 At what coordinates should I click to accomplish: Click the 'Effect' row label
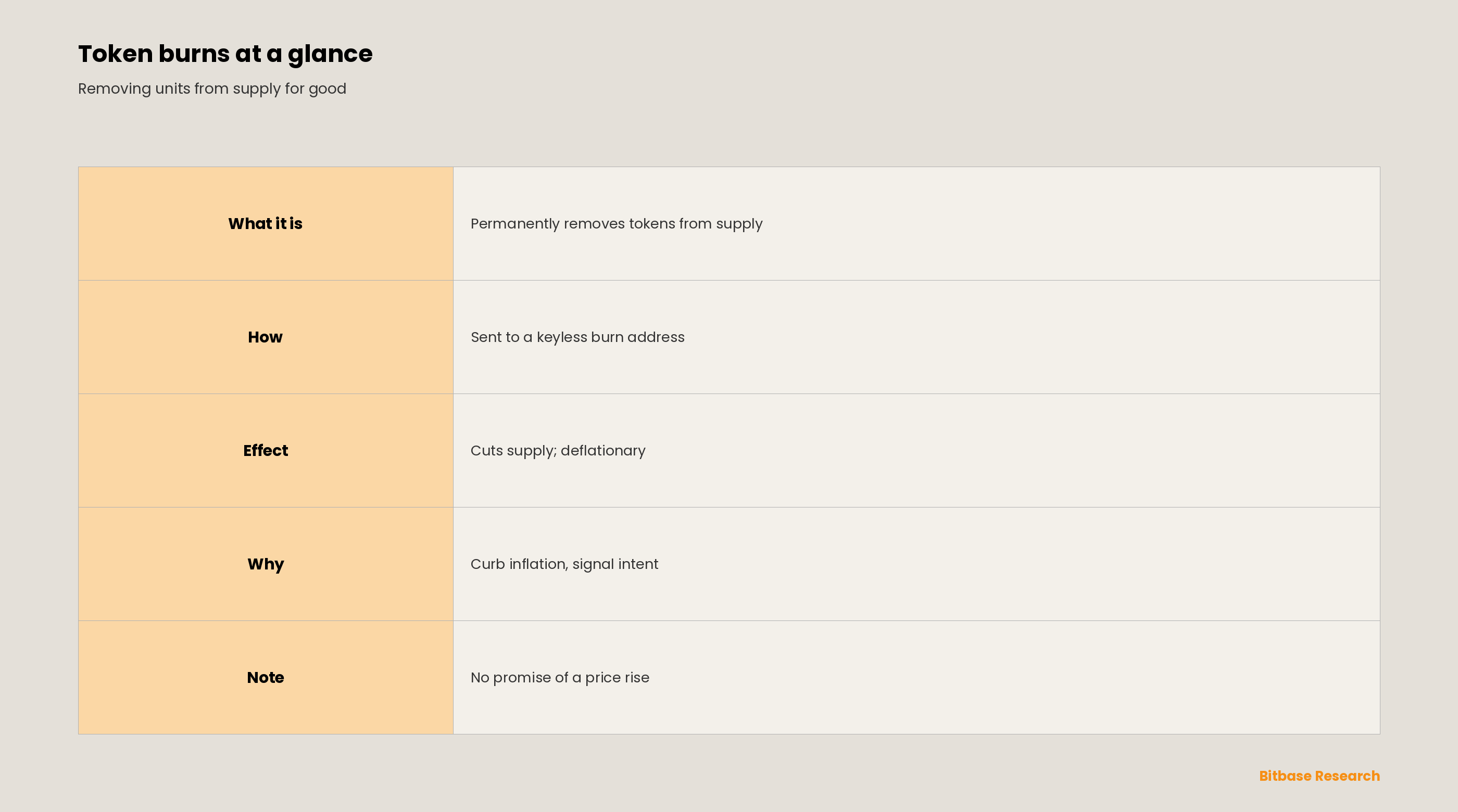coord(266,450)
